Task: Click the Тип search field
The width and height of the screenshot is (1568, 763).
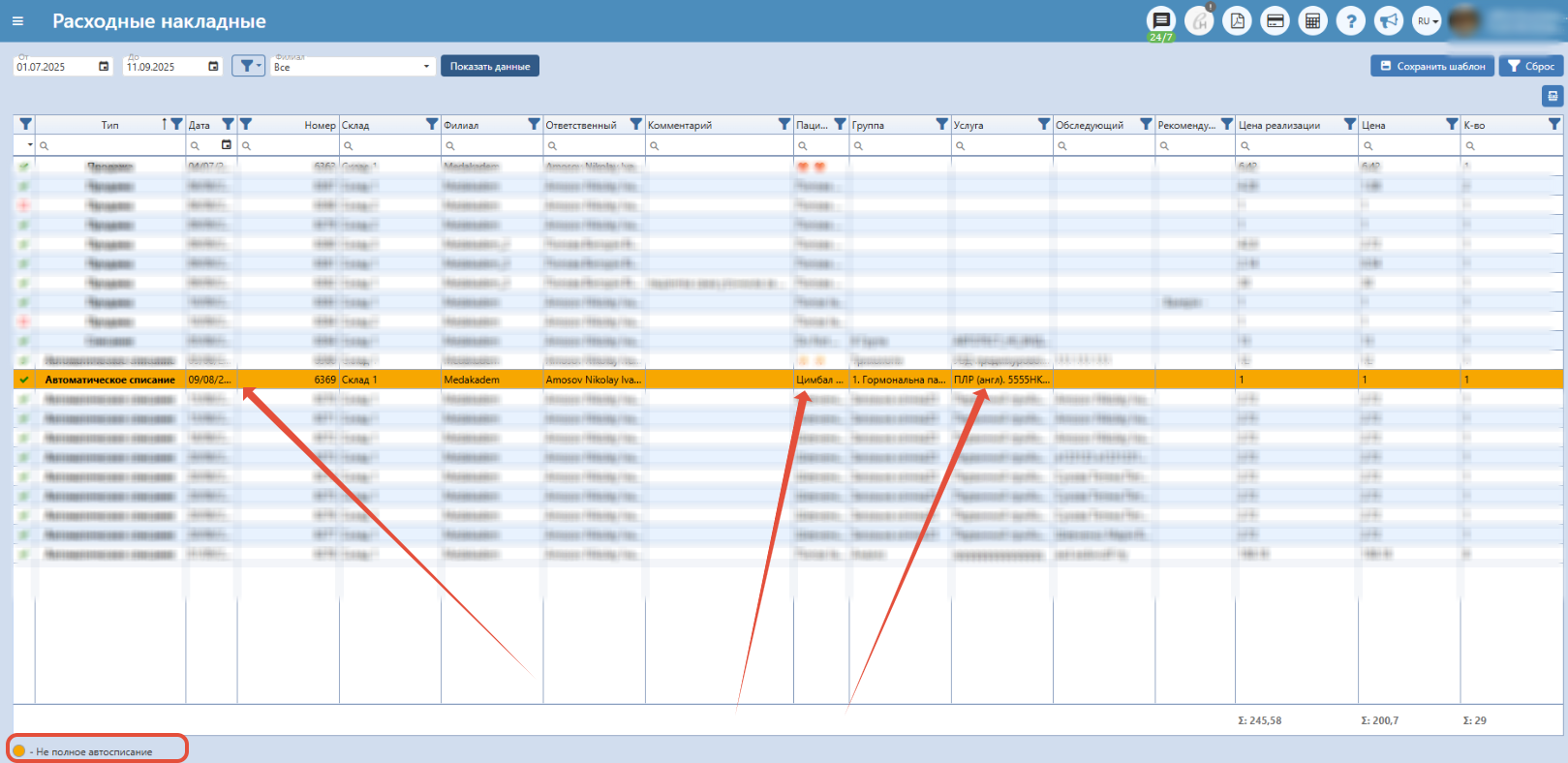Action: 110,145
